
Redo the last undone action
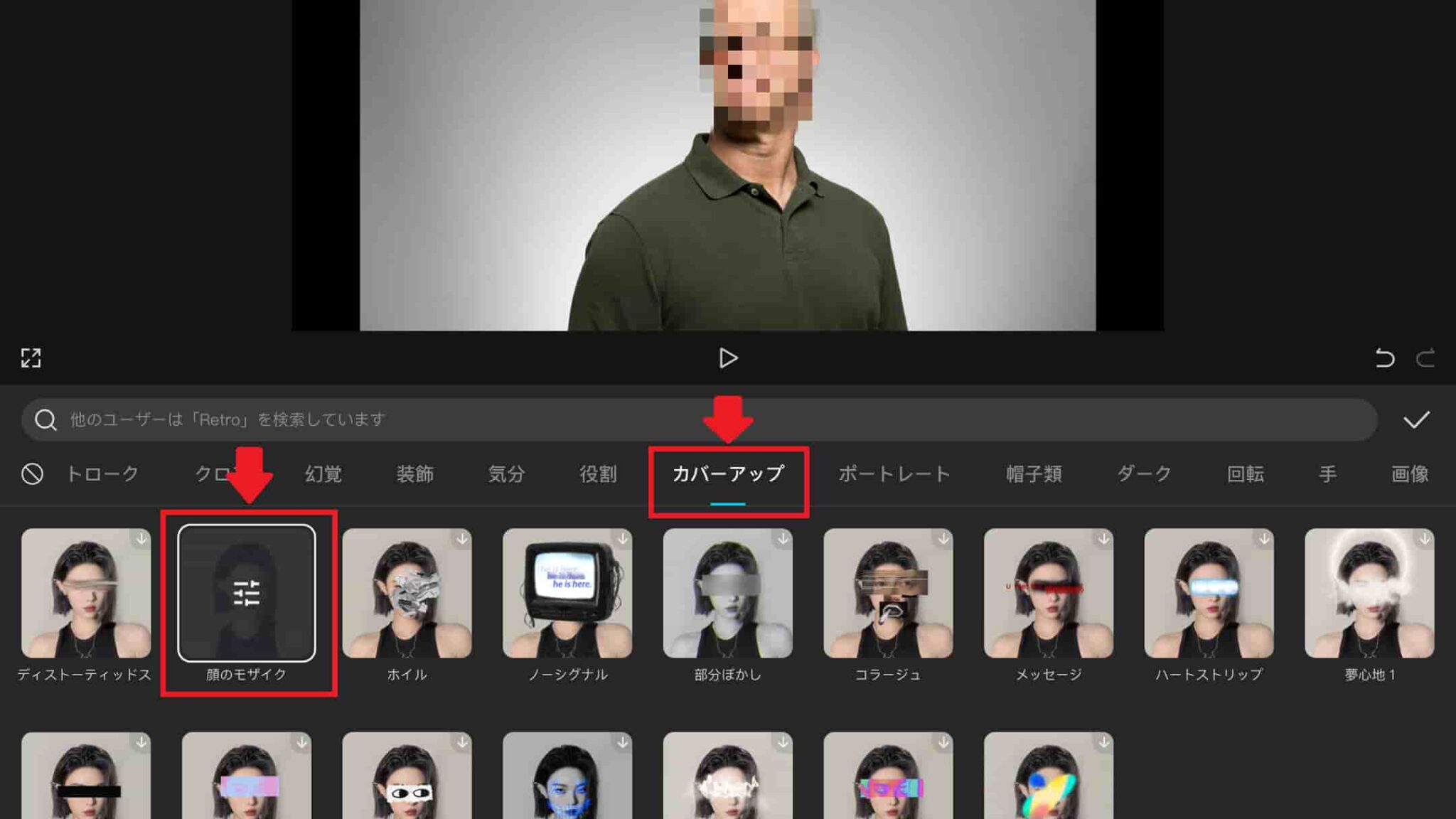[1425, 358]
